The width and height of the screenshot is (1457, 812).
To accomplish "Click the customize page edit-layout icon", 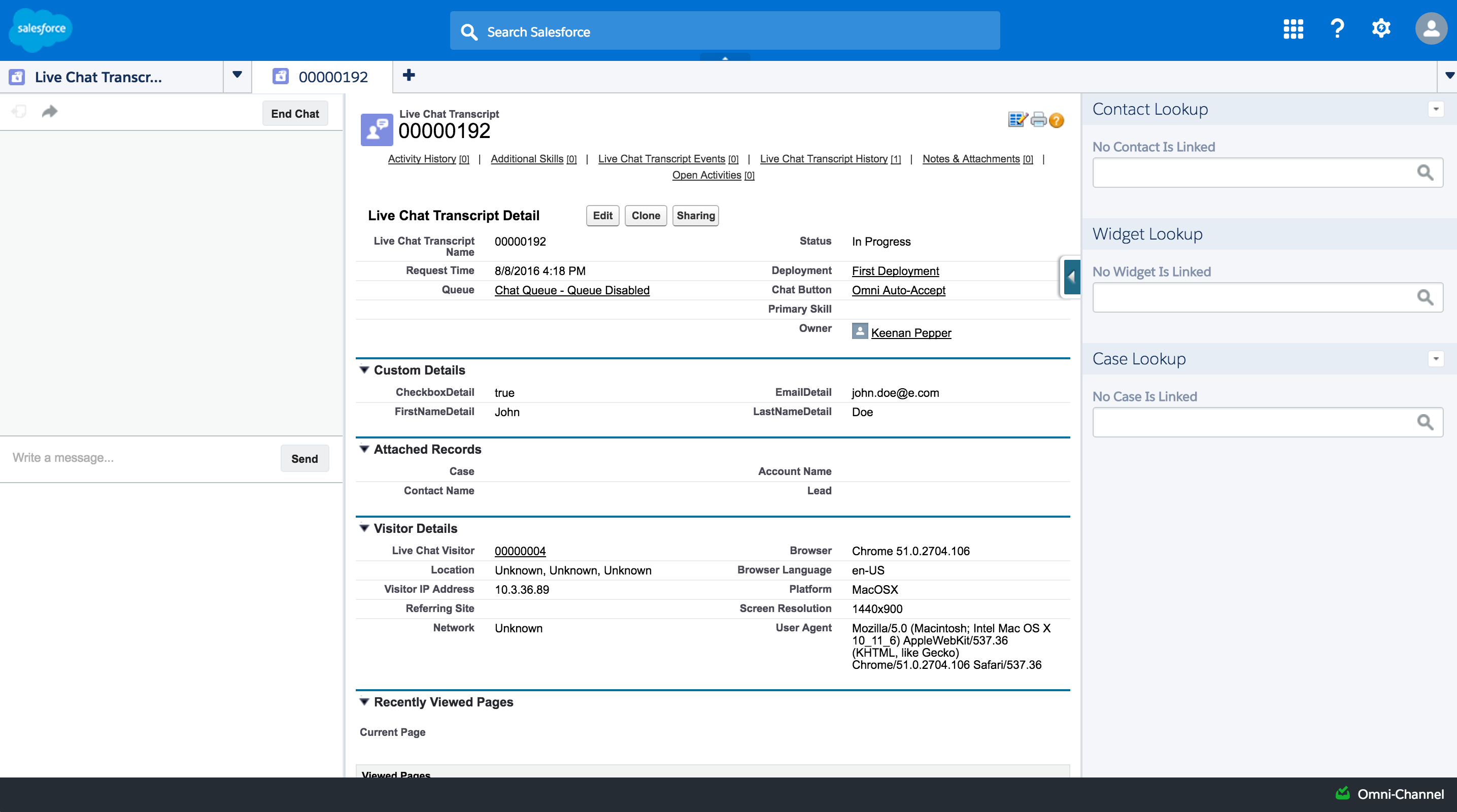I will pos(1018,120).
